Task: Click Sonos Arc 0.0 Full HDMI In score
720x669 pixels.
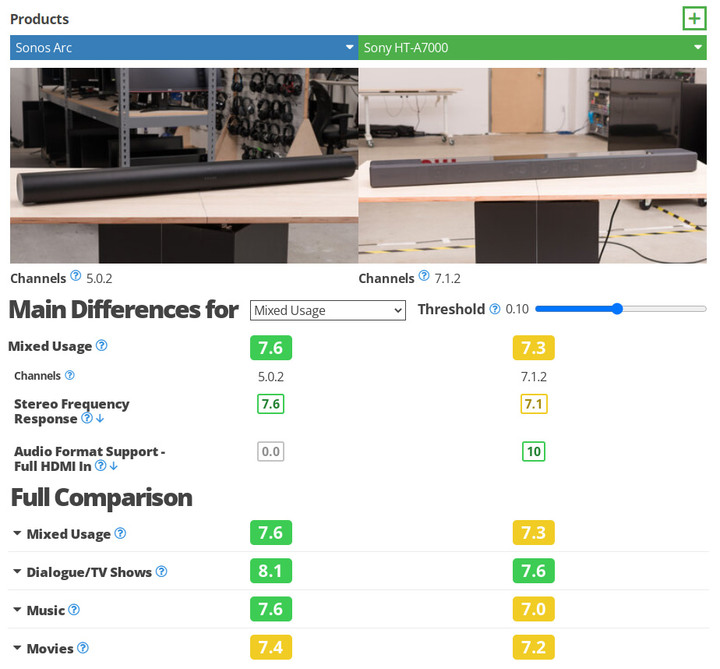Action: (x=270, y=451)
